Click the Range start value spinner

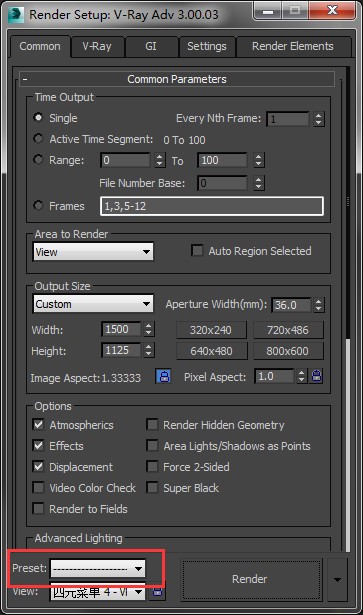[160, 160]
